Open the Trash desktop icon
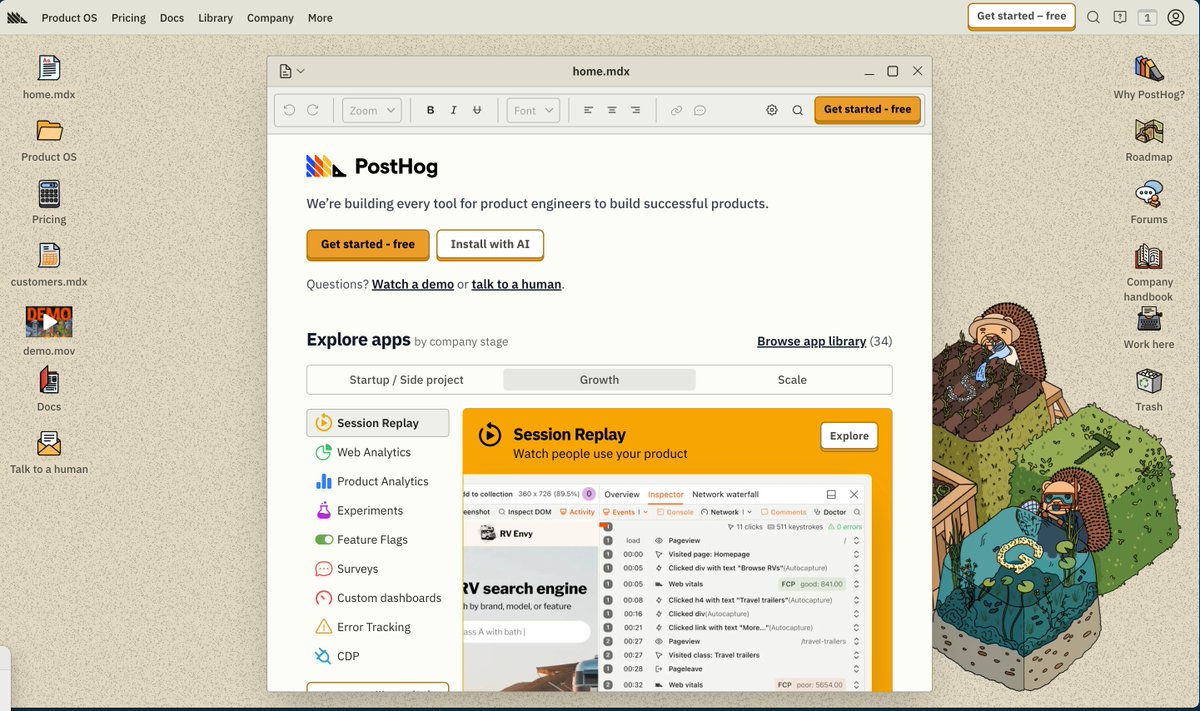Screen dimensions: 1200x711 click(1149, 382)
